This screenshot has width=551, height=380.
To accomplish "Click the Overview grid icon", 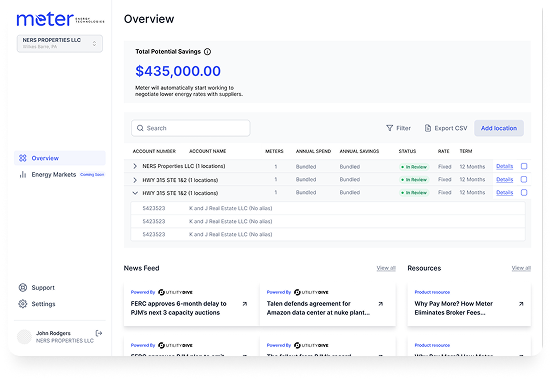I will tap(23, 158).
